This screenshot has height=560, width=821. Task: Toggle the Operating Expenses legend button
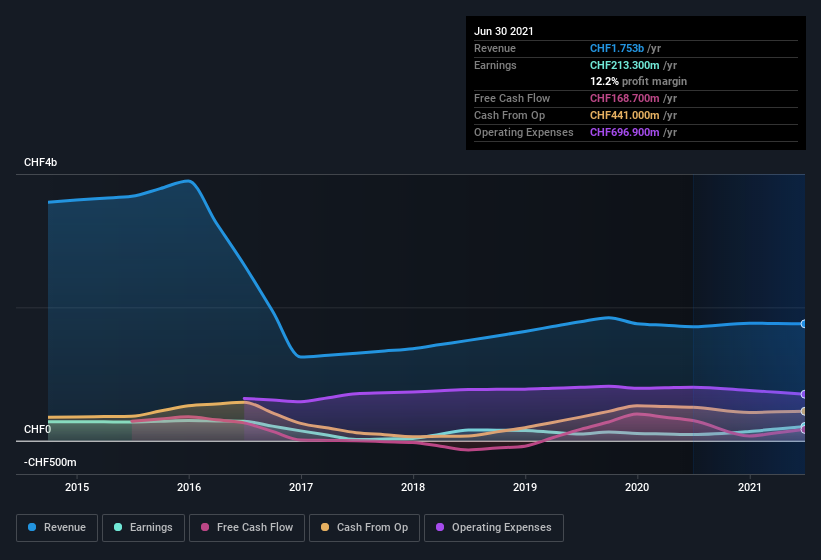pos(494,528)
